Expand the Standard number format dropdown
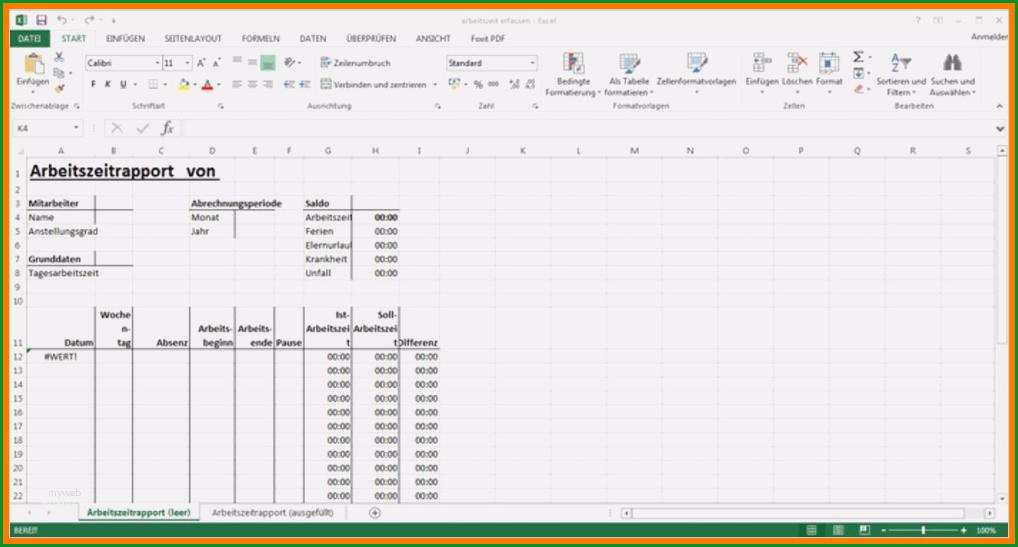Screen dimensions: 1018x547 click(532, 63)
